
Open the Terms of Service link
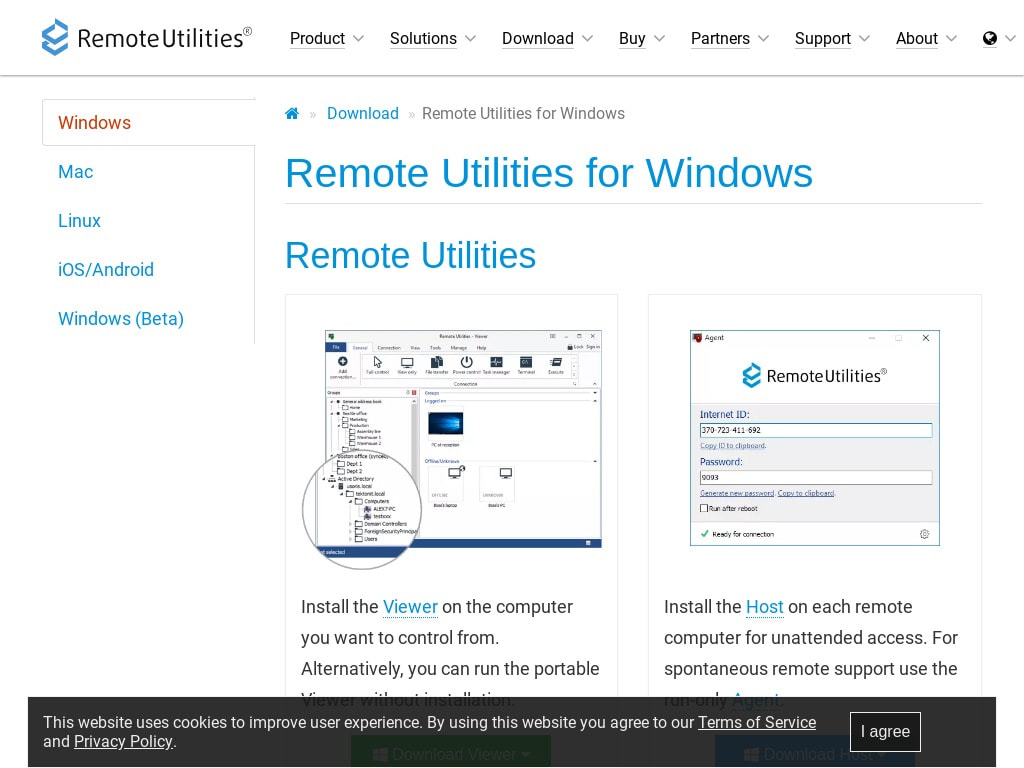[x=757, y=722]
